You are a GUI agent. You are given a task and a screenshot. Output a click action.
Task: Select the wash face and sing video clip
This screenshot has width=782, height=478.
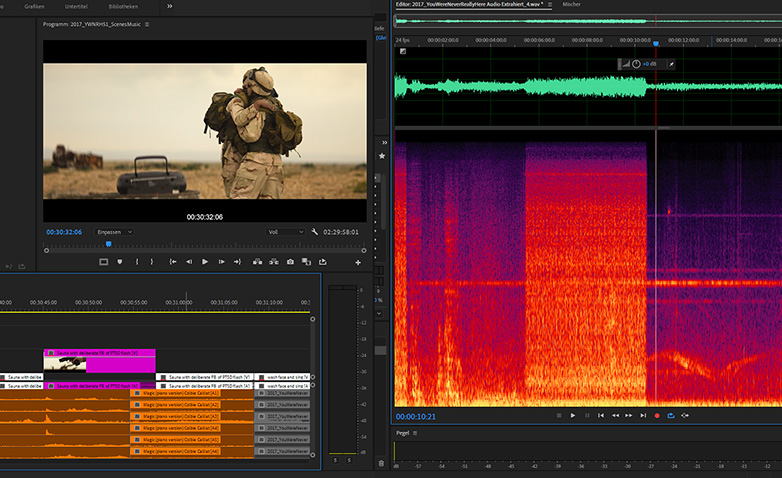click(x=282, y=377)
